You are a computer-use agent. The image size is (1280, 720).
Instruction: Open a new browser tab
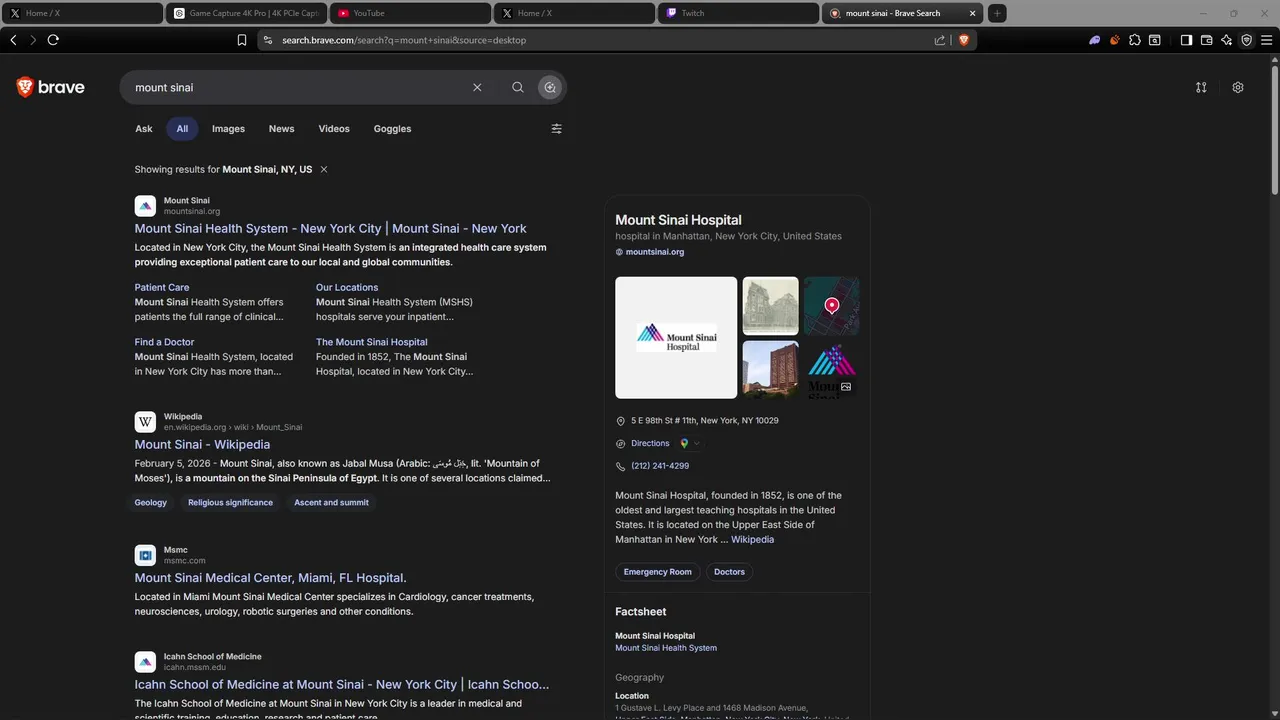(997, 13)
